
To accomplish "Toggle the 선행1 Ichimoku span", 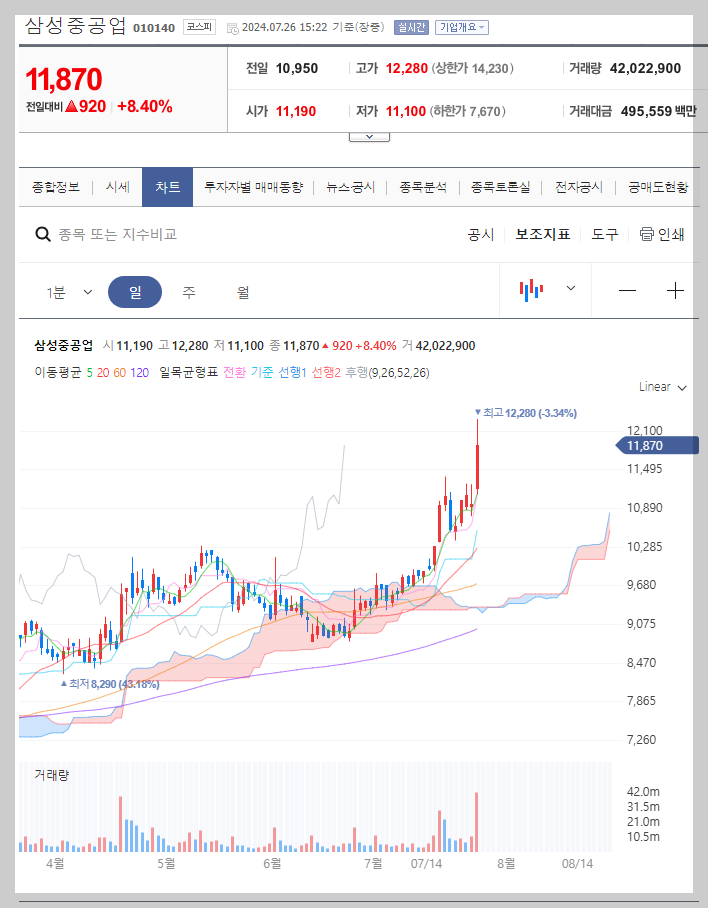I will [x=292, y=372].
